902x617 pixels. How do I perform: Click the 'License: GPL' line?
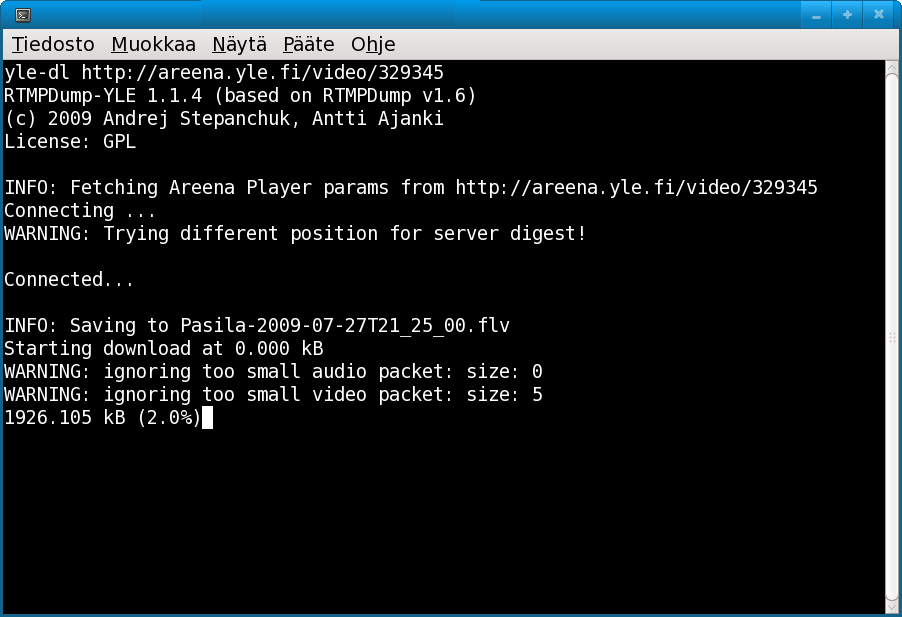70,141
